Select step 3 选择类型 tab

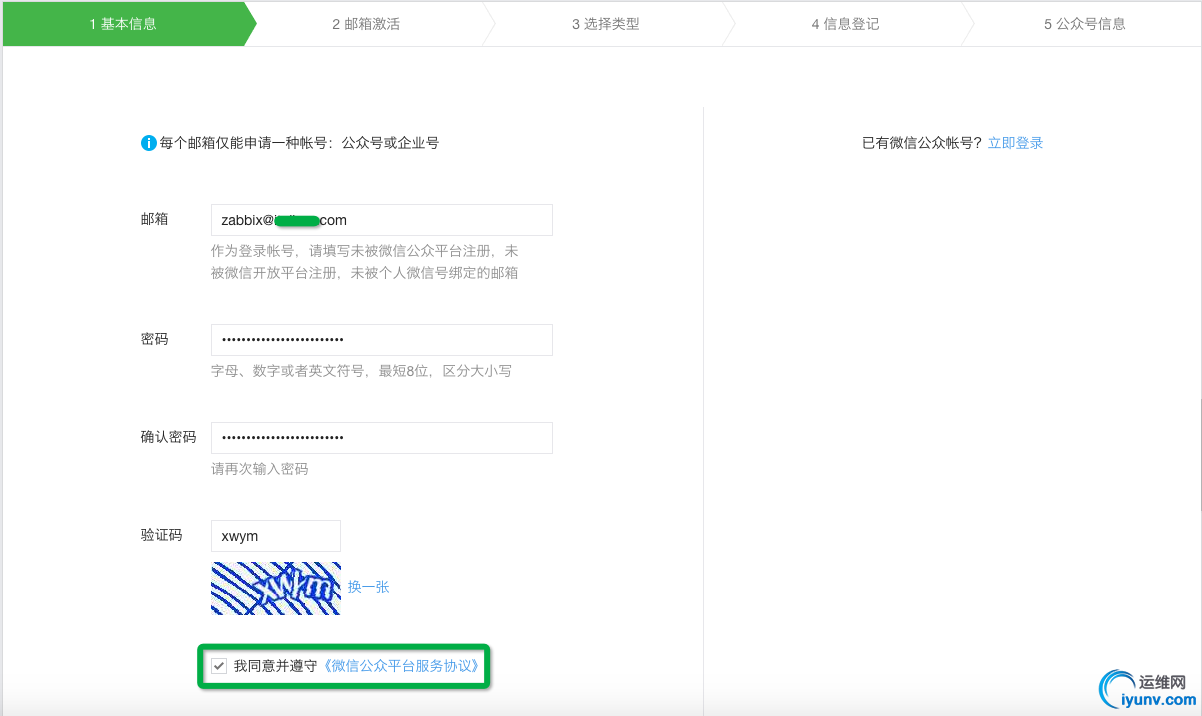coord(605,24)
